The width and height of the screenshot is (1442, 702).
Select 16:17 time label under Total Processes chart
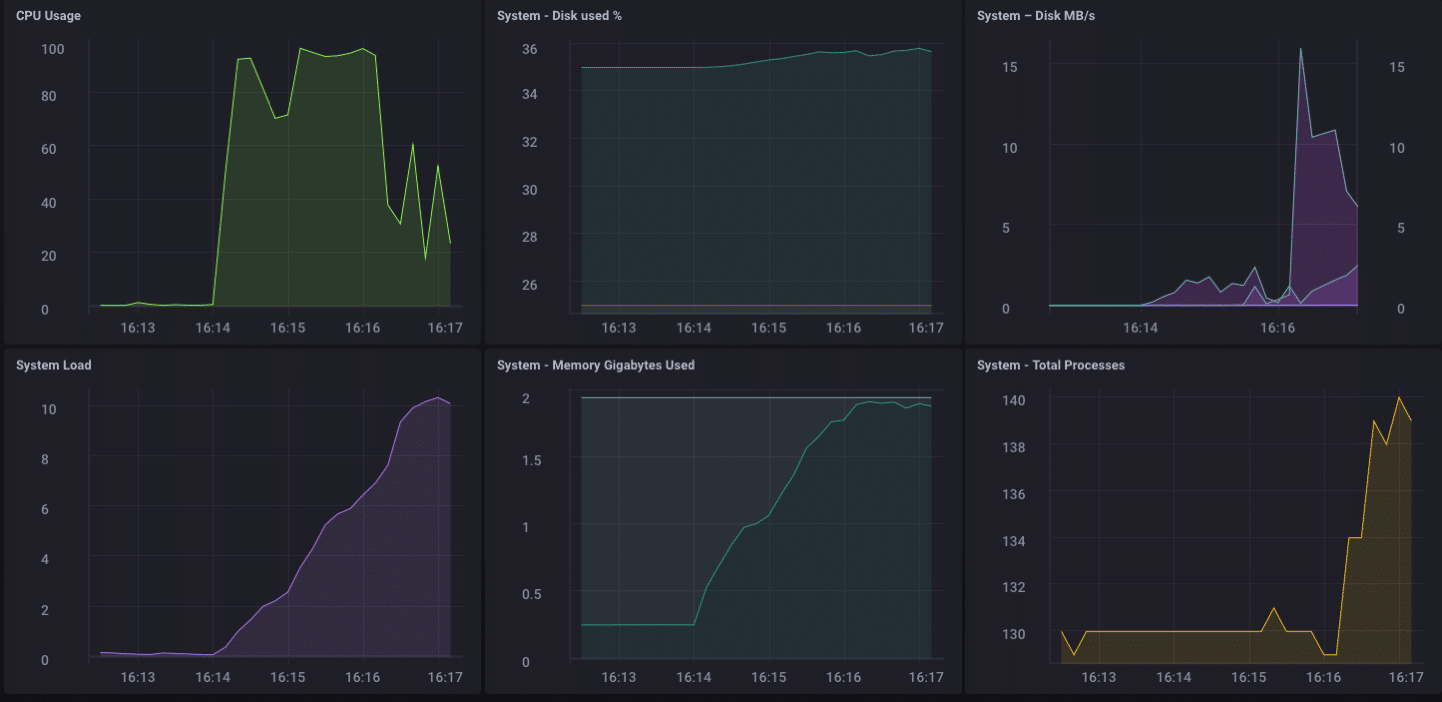tap(1406, 678)
